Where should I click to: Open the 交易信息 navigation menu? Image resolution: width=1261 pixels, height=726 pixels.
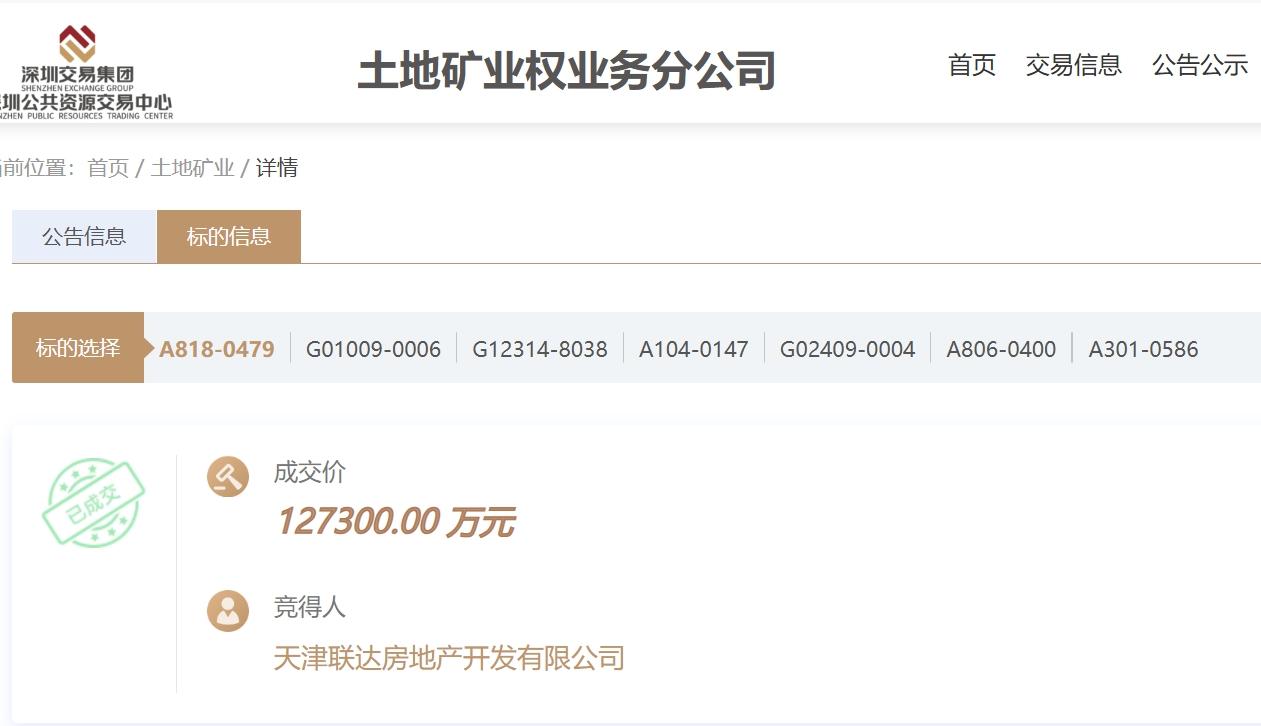pos(1074,65)
